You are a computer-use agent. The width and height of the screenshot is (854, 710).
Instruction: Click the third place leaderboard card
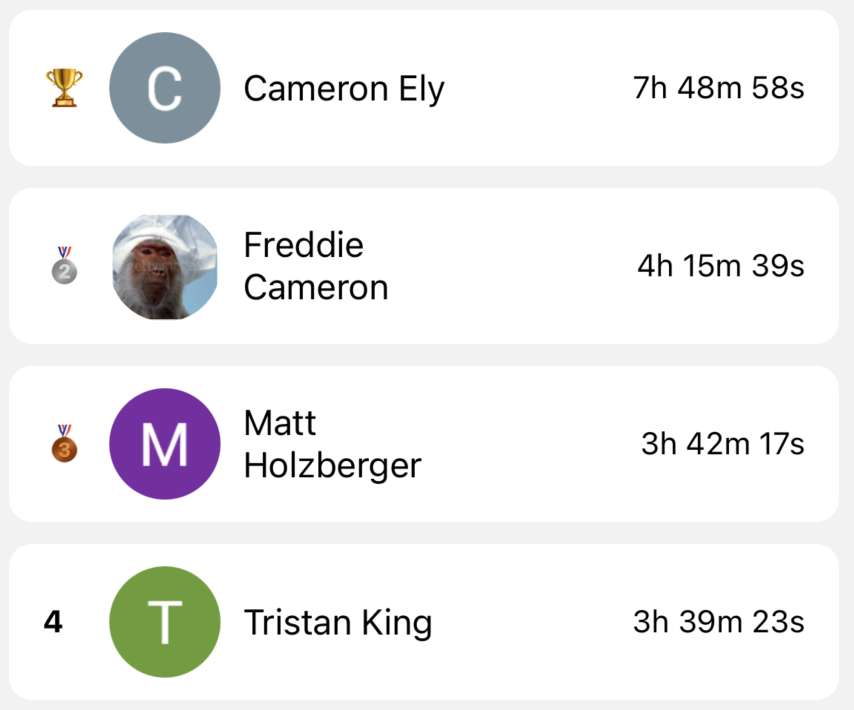[x=427, y=443]
